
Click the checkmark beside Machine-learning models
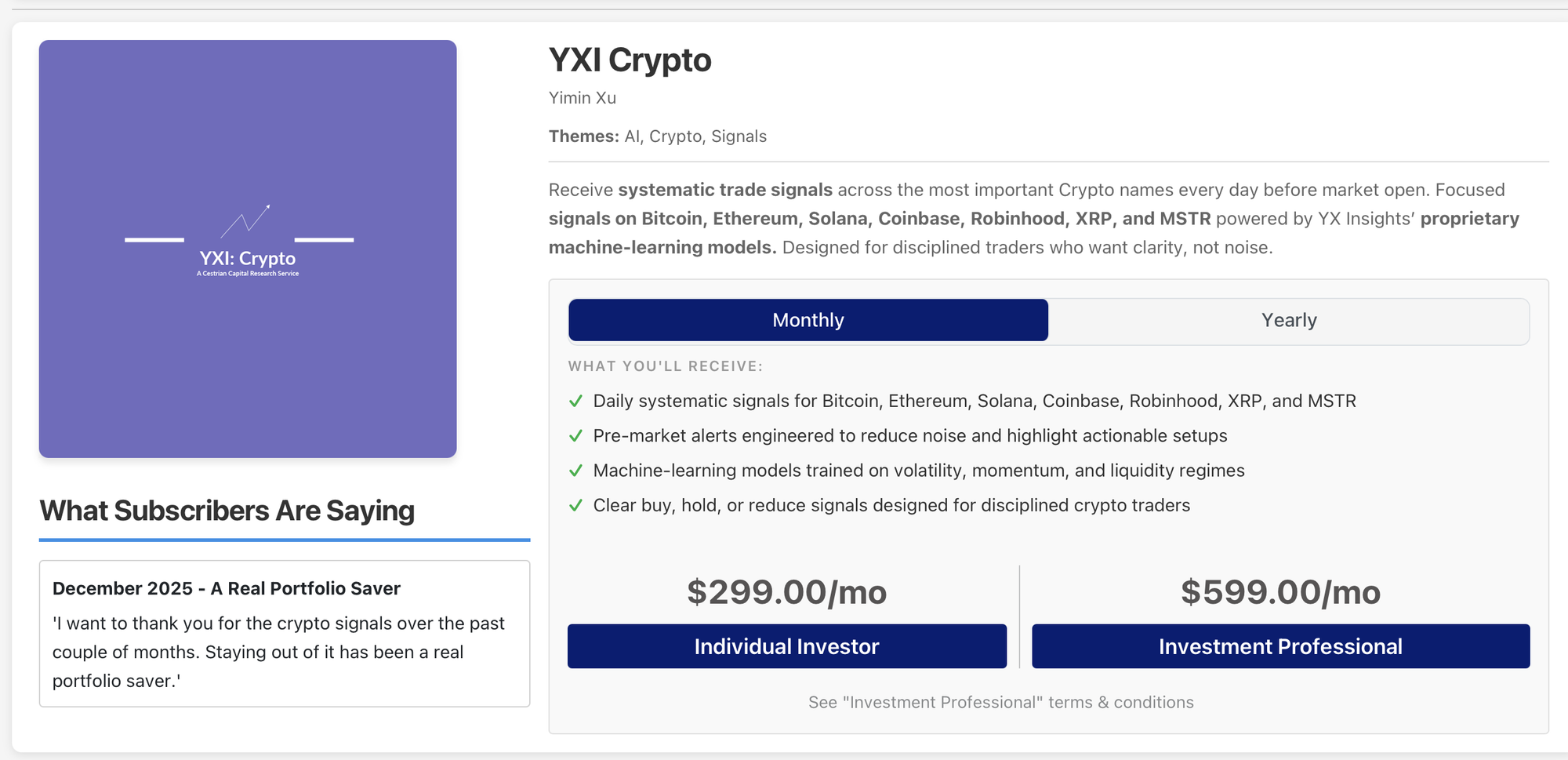575,471
